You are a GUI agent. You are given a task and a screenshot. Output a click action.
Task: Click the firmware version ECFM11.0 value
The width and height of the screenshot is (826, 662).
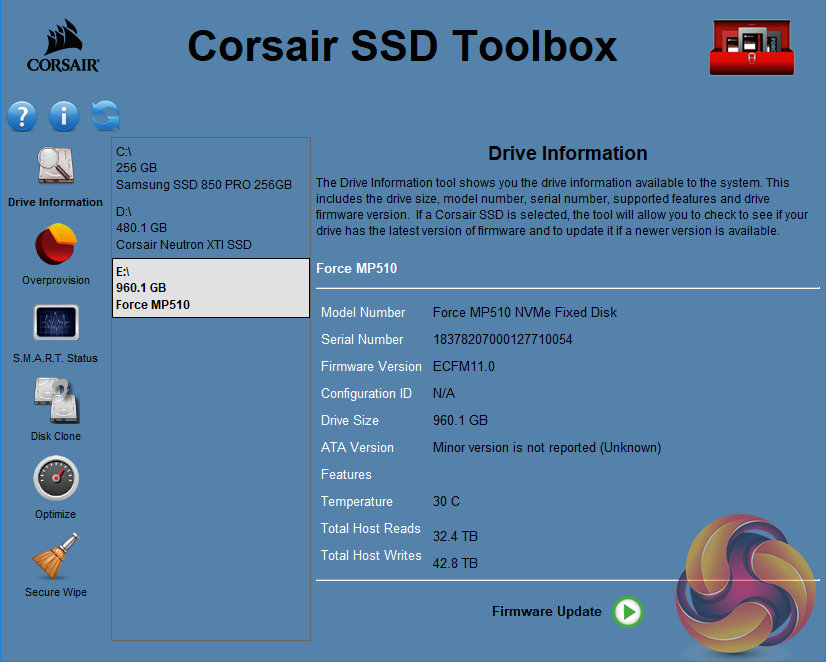[x=463, y=367]
